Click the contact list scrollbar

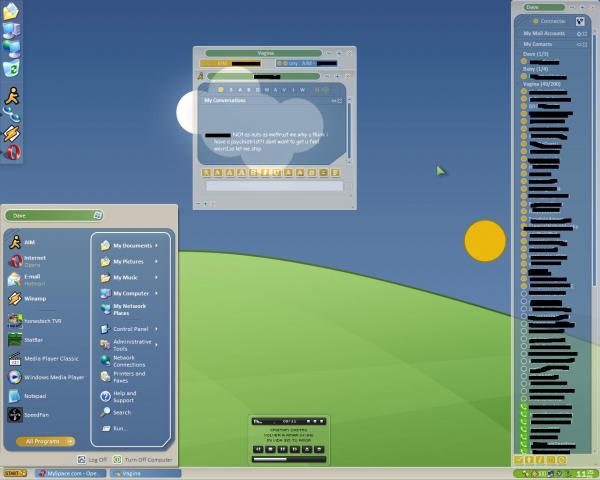594,159
